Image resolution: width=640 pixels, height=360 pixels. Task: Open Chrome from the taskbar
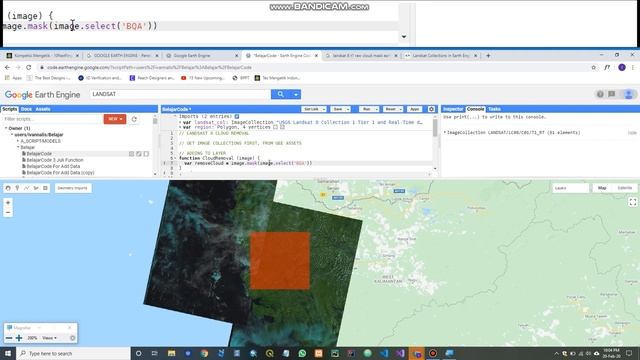pyautogui.click(x=204, y=353)
